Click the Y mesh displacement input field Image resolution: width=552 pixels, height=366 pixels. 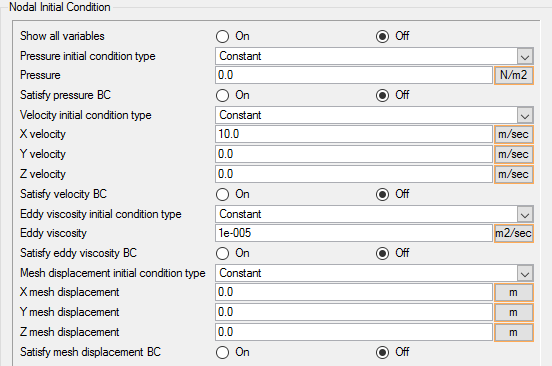click(354, 313)
